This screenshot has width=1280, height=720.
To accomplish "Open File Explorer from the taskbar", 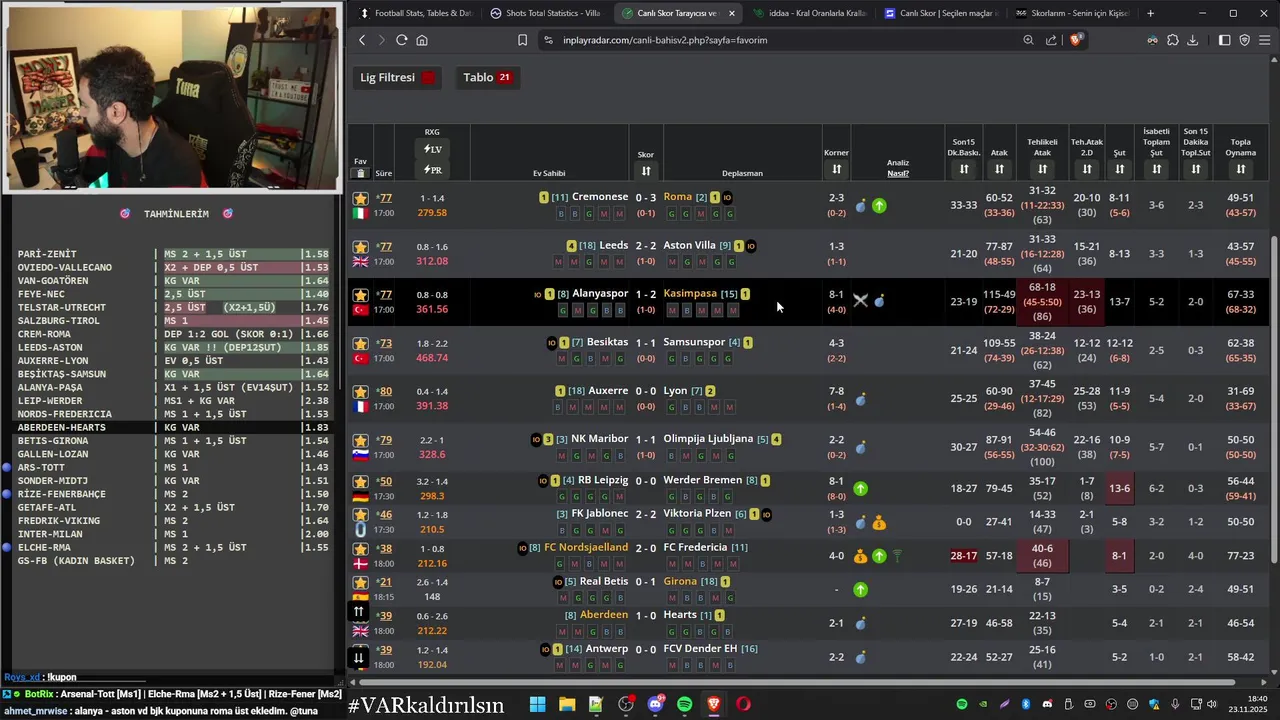I will [x=567, y=704].
